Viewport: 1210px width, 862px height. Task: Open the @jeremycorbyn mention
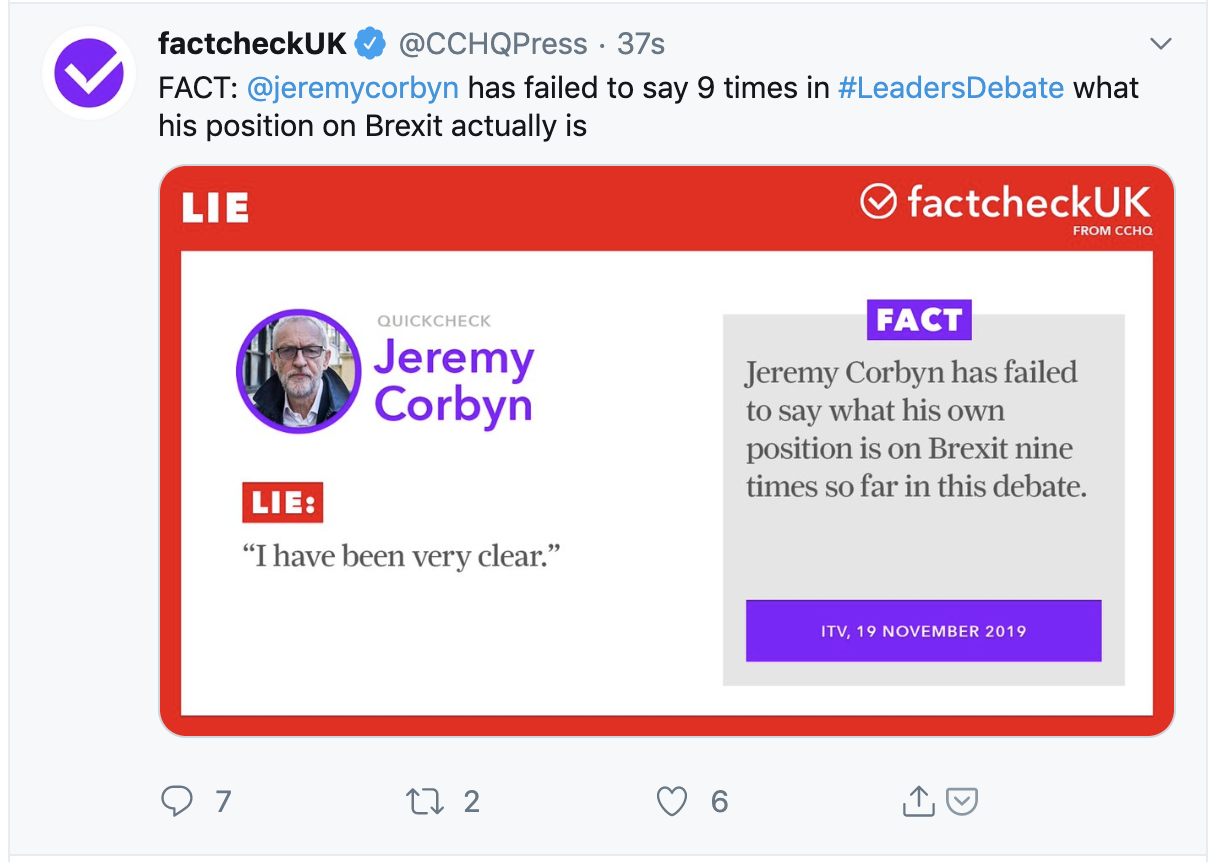[352, 88]
